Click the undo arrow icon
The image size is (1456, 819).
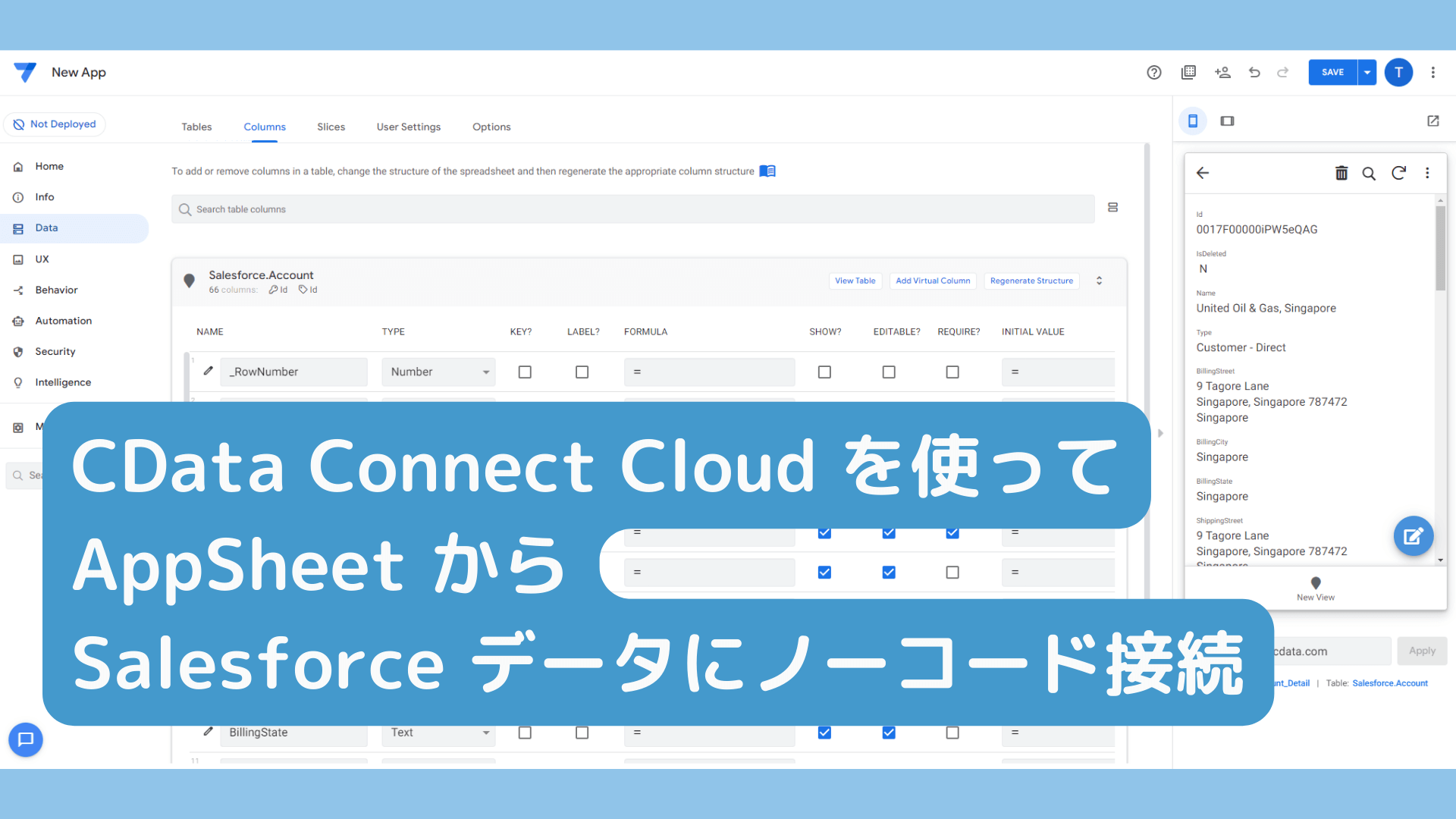pyautogui.click(x=1254, y=72)
